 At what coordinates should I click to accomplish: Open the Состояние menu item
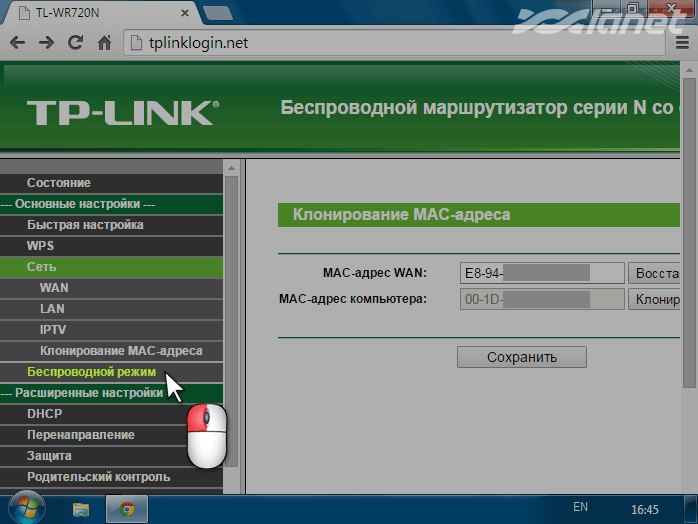click(x=59, y=183)
